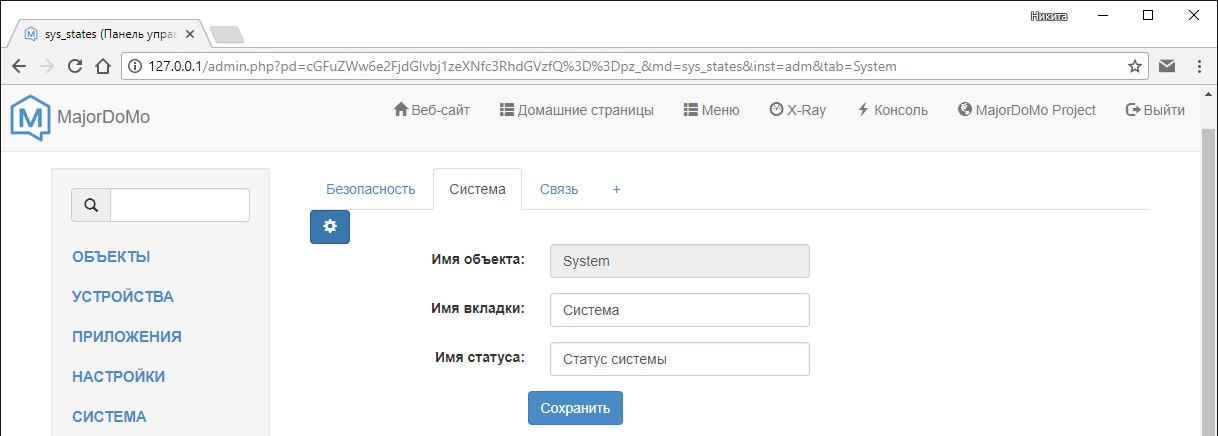Click the blue gear settings button
This screenshot has height=436, width=1218.
pos(330,227)
